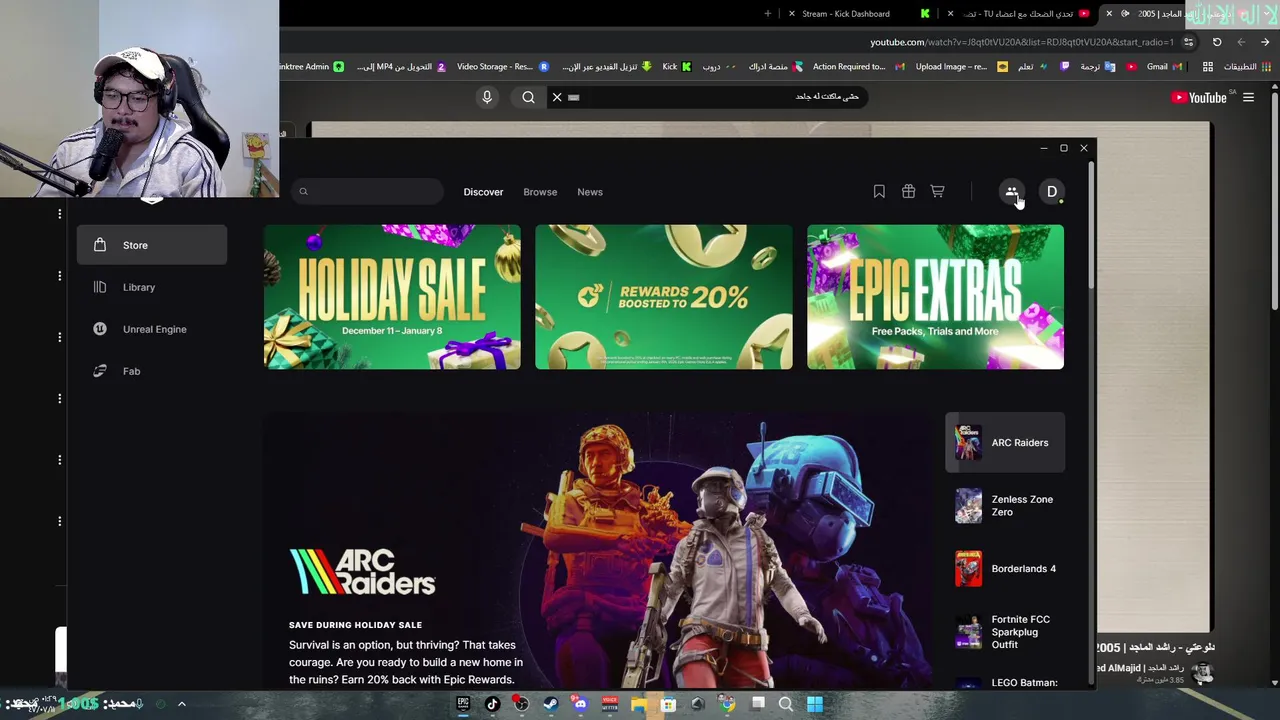Select the Unreal Engine logo icon in sidebar
Viewport: 1280px width, 720px height.
click(100, 329)
